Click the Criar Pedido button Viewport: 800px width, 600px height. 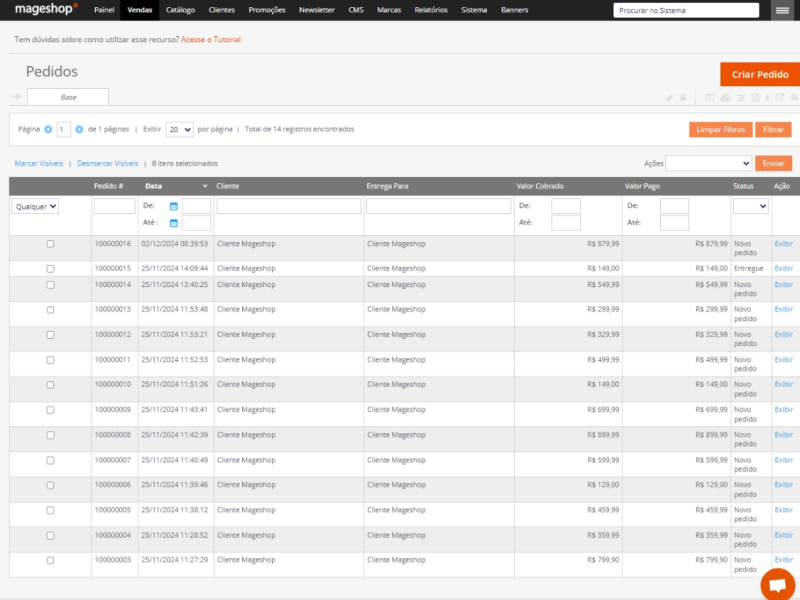click(x=760, y=74)
